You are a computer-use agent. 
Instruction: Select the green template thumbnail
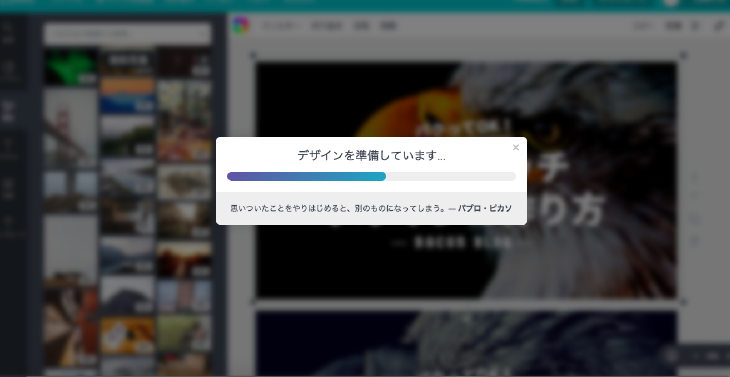(x=71, y=67)
